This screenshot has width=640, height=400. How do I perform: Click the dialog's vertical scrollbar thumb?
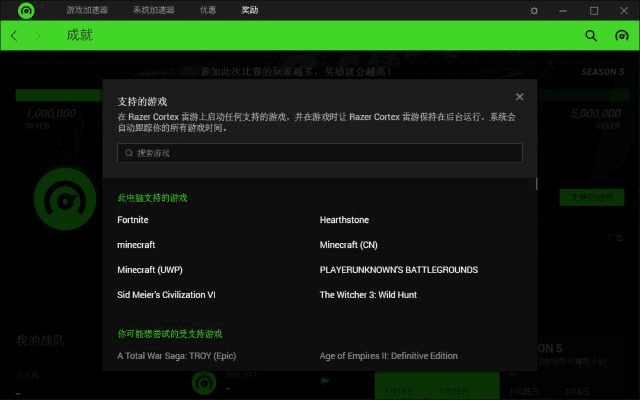(x=536, y=184)
